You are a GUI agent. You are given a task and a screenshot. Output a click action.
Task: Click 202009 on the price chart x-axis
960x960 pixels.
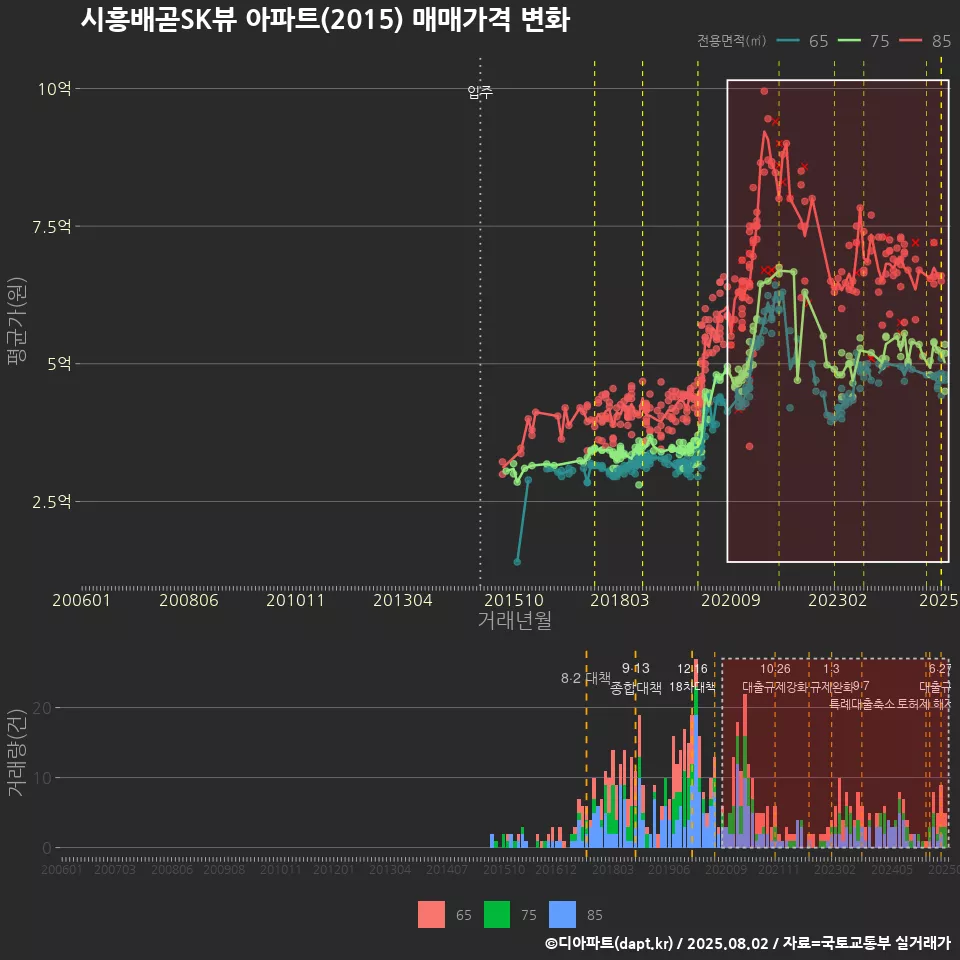[x=730, y=600]
